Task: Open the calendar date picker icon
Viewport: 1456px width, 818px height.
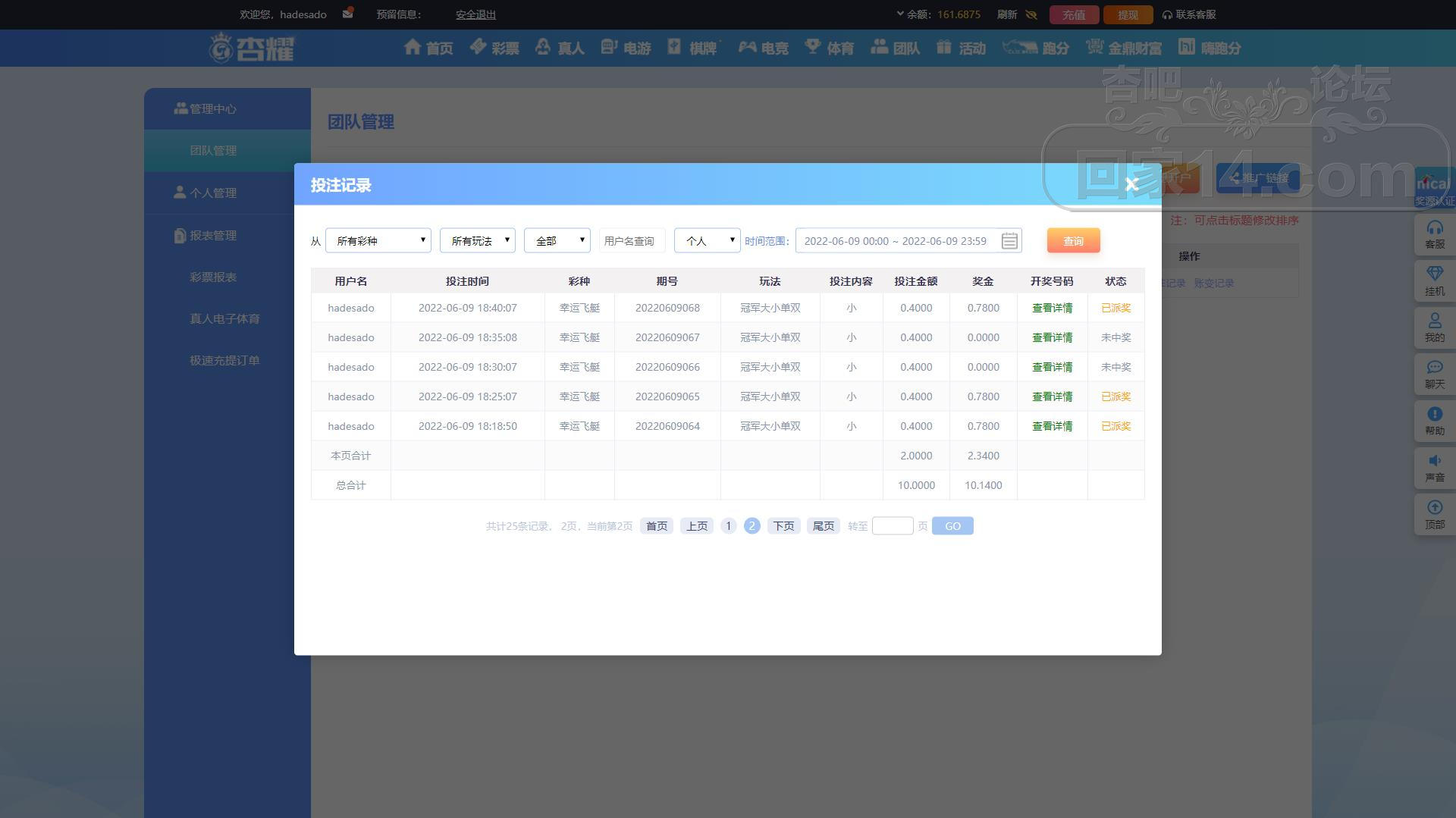Action: click(1009, 241)
